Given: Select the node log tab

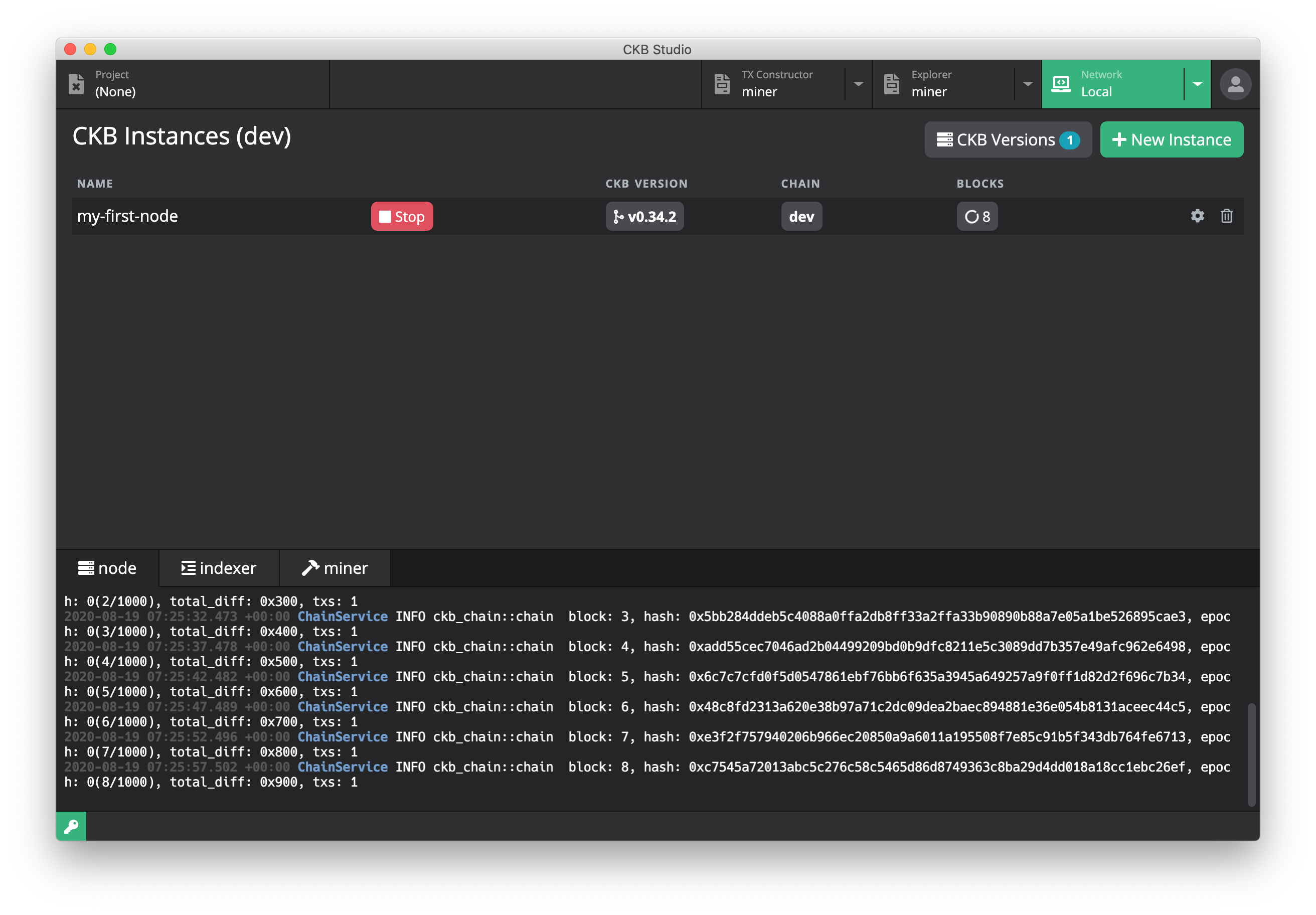Looking at the screenshot, I should click(107, 567).
